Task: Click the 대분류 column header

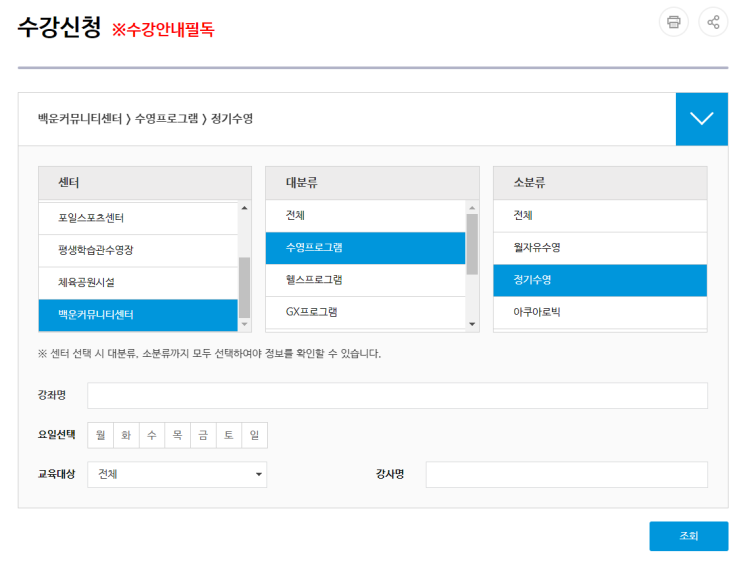Action: pyautogui.click(x=372, y=183)
